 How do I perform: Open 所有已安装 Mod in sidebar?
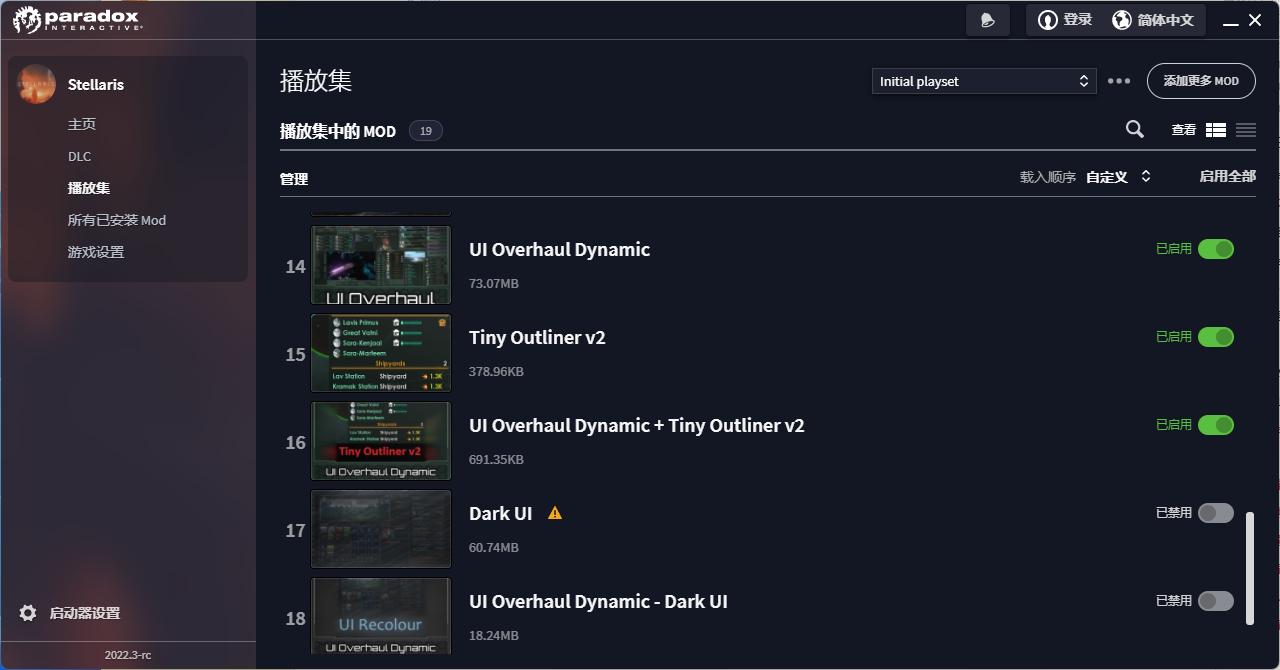(x=117, y=220)
